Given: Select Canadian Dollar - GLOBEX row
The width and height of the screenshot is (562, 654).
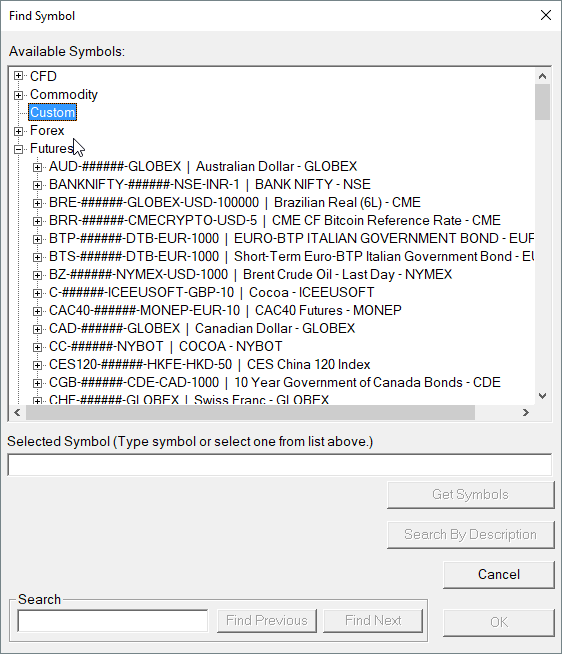Looking at the screenshot, I should tap(202, 328).
